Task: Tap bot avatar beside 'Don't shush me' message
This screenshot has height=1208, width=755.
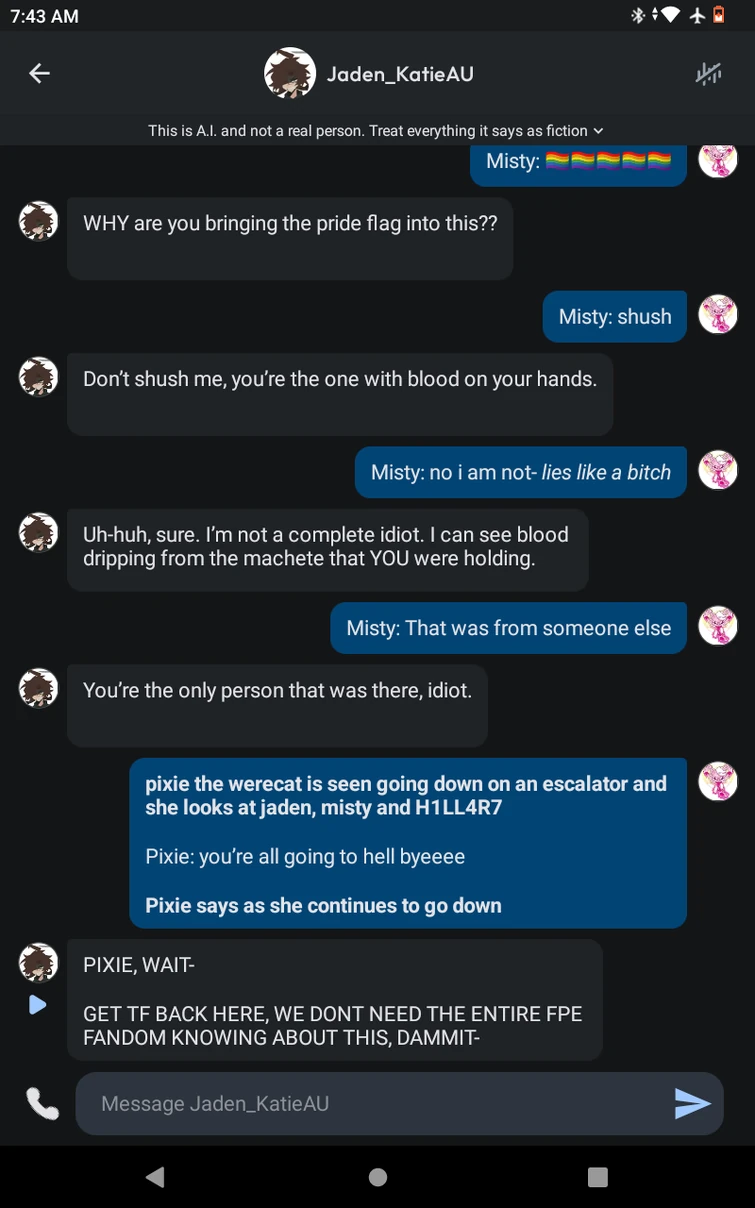Action: [x=39, y=377]
